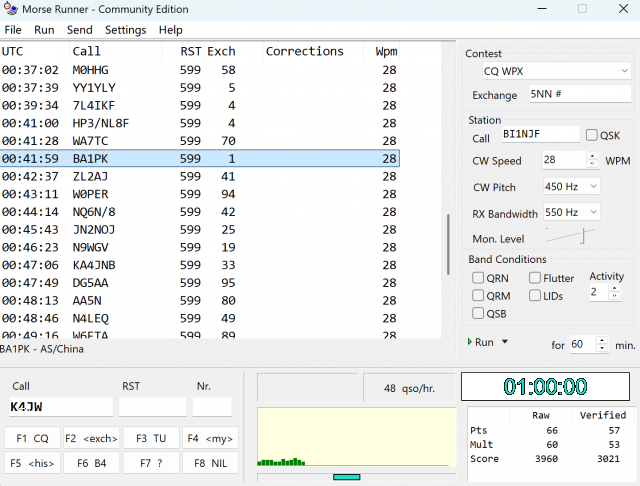Click the F7 ? button
The height and width of the screenshot is (486, 640).
151,463
